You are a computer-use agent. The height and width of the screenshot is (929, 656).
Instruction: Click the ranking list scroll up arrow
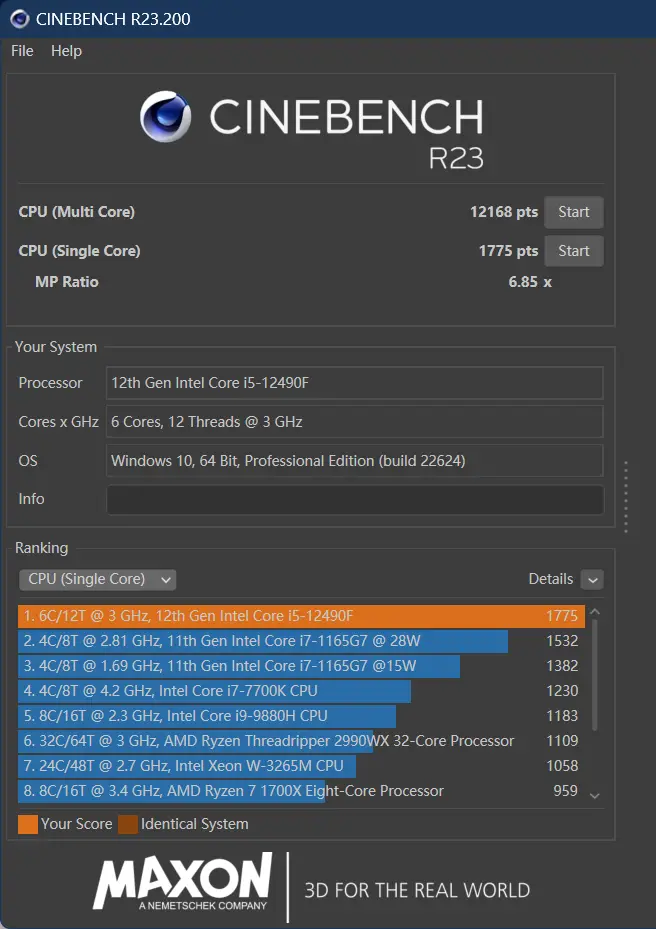coord(595,612)
